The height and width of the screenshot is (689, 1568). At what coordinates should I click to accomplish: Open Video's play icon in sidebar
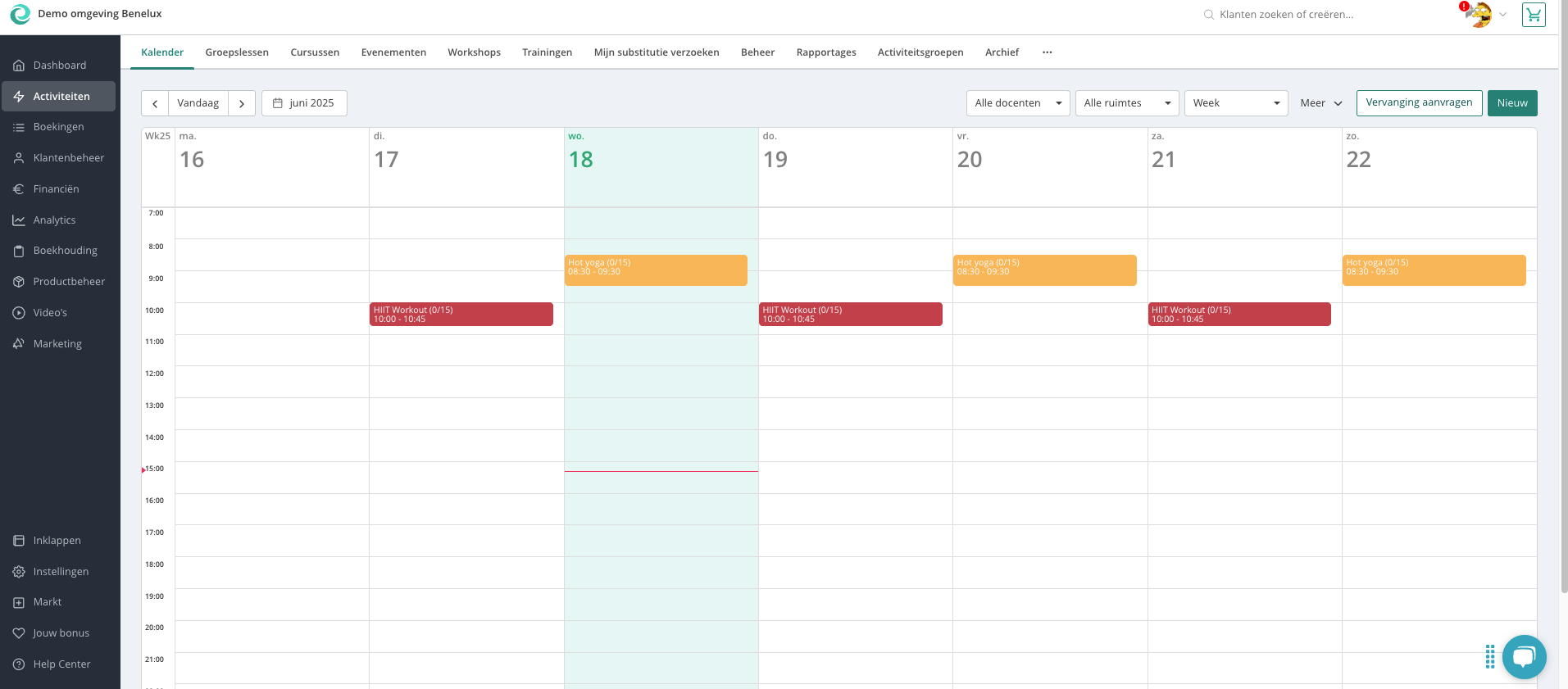point(19,313)
